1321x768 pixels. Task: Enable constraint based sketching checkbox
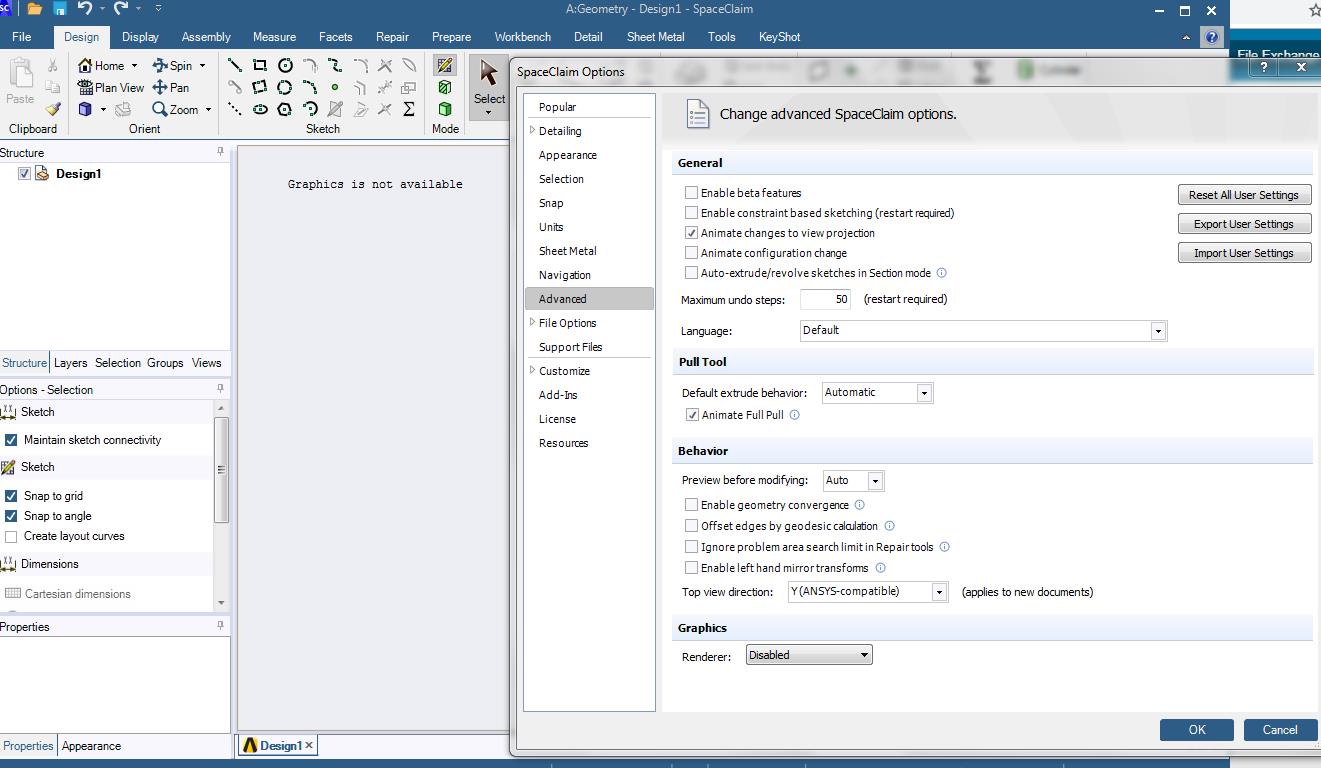pos(691,213)
